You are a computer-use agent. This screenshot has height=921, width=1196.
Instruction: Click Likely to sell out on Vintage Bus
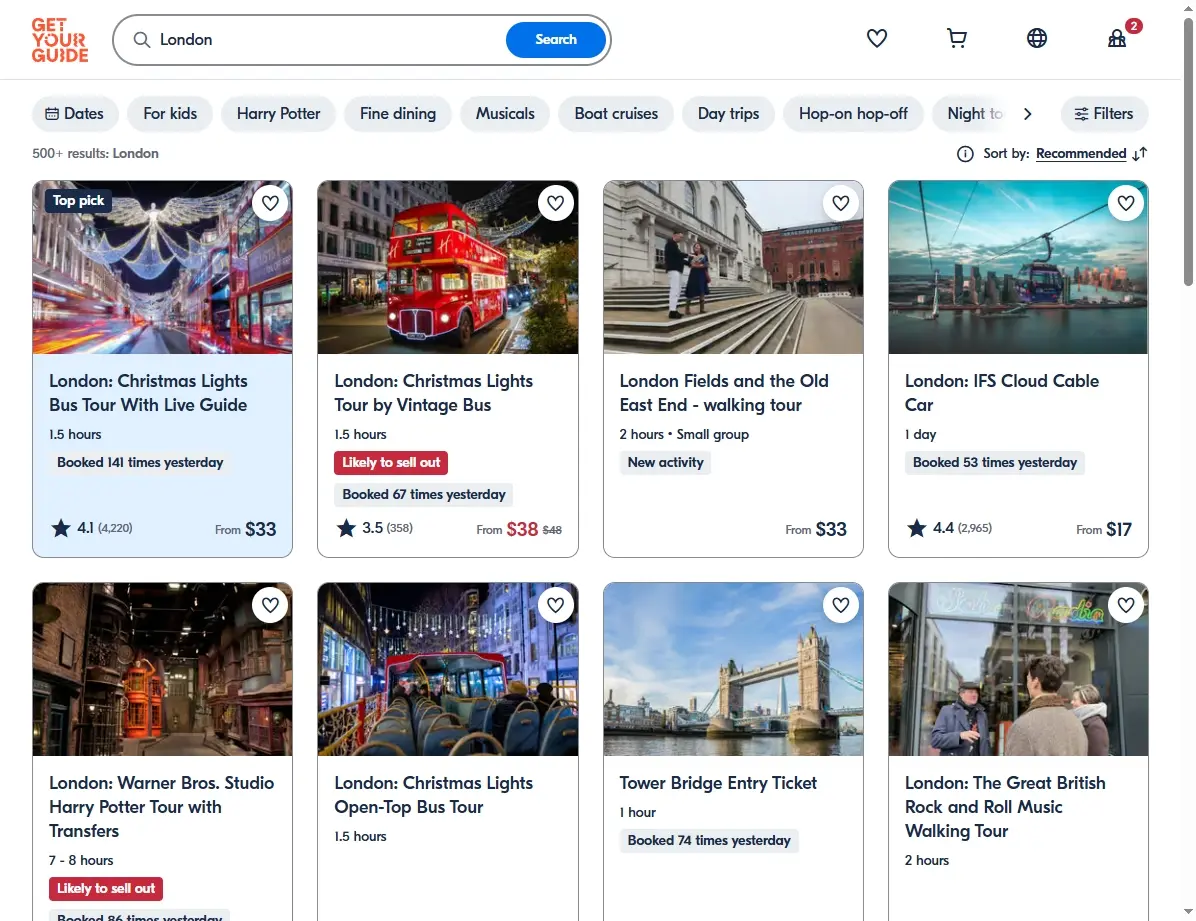pos(391,462)
